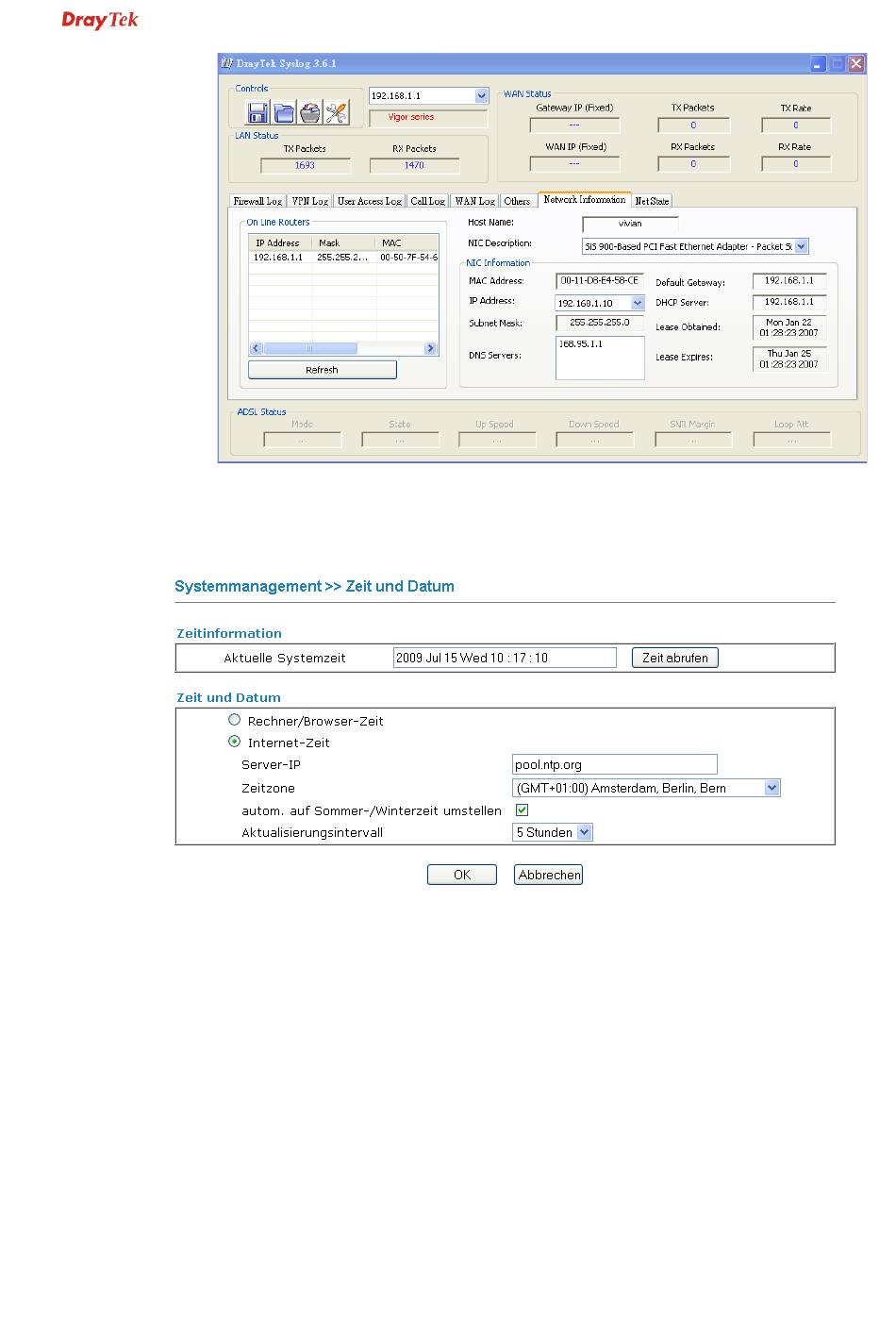Click the WAN RX Packets value field
The image size is (896, 1319).
693,164
